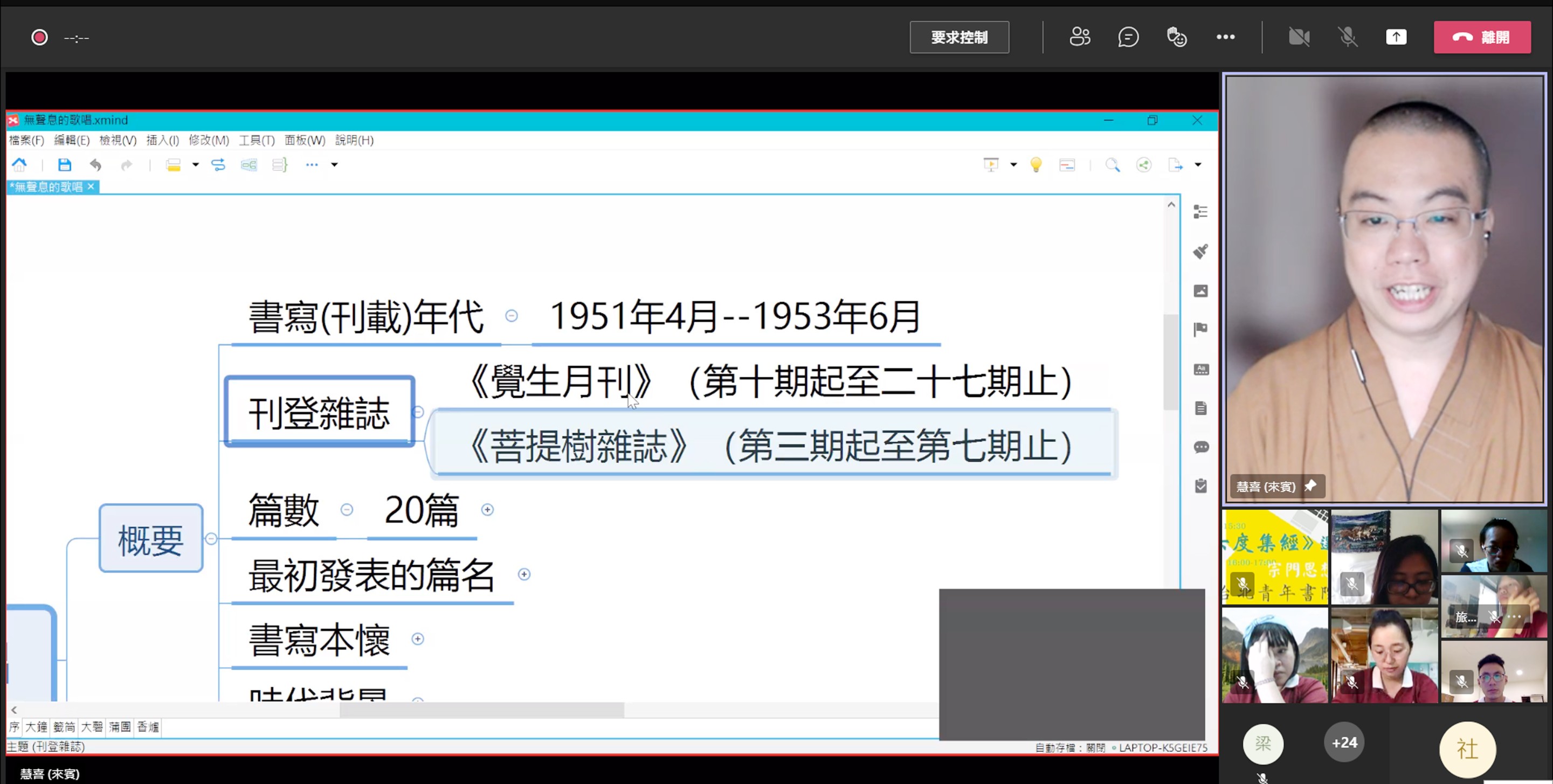Open the Gantt chart view icon

[1067, 164]
